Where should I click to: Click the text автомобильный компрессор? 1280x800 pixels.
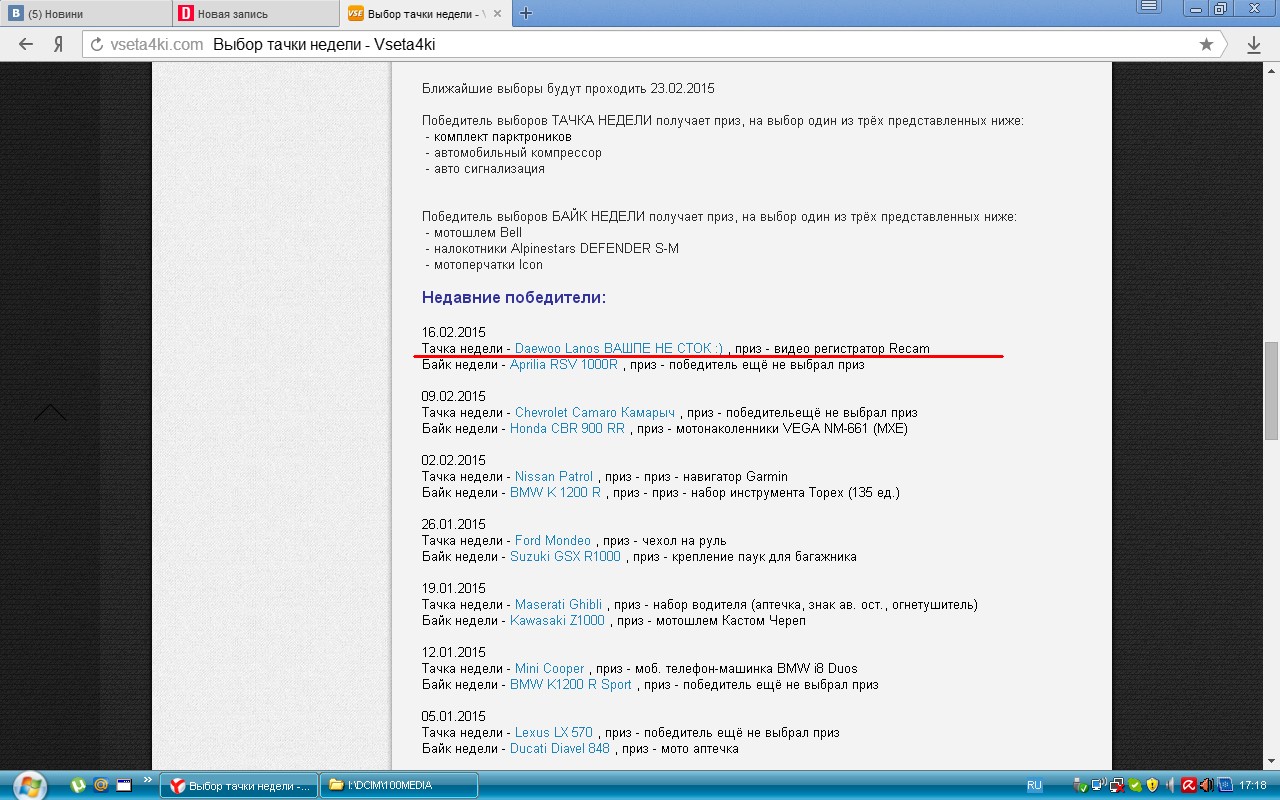(518, 153)
